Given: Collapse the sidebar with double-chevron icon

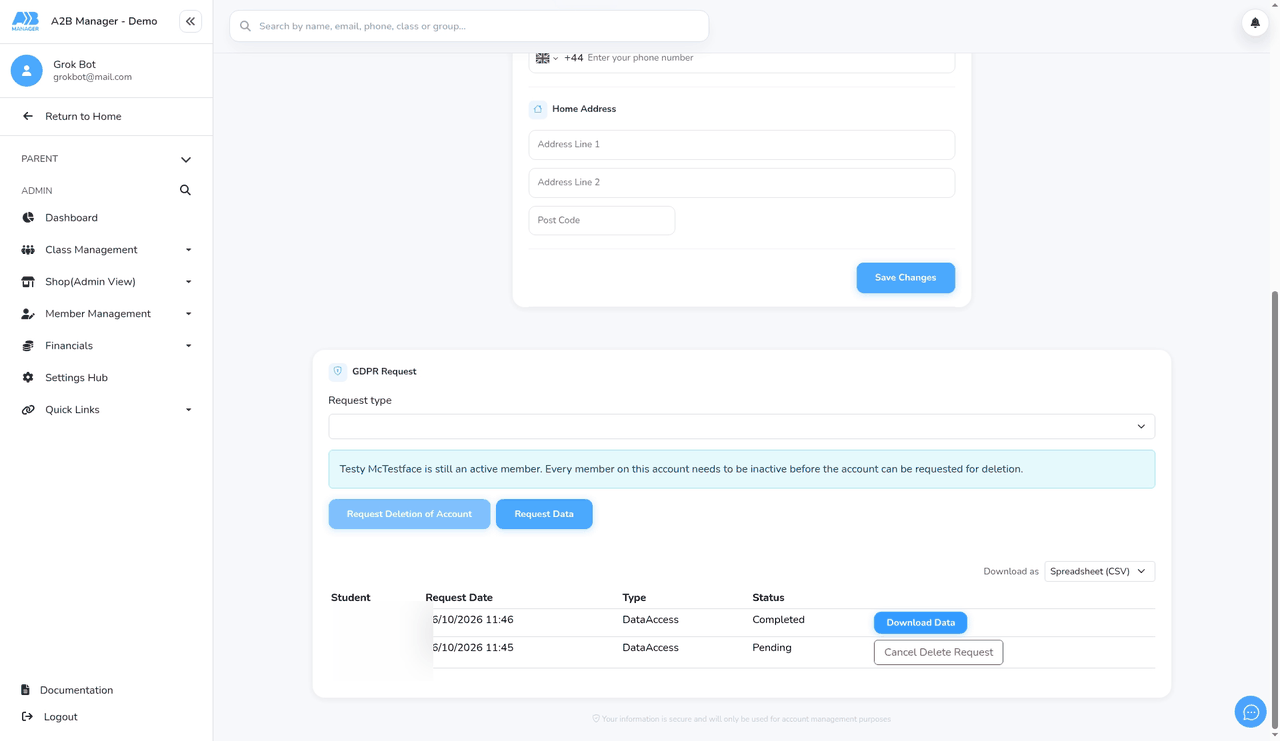Looking at the screenshot, I should pyautogui.click(x=190, y=21).
